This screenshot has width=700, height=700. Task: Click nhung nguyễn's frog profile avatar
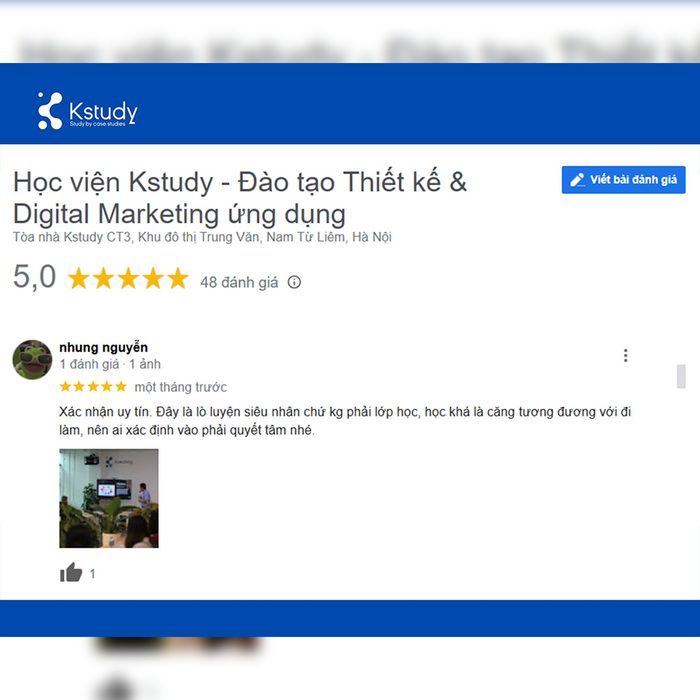point(32,360)
